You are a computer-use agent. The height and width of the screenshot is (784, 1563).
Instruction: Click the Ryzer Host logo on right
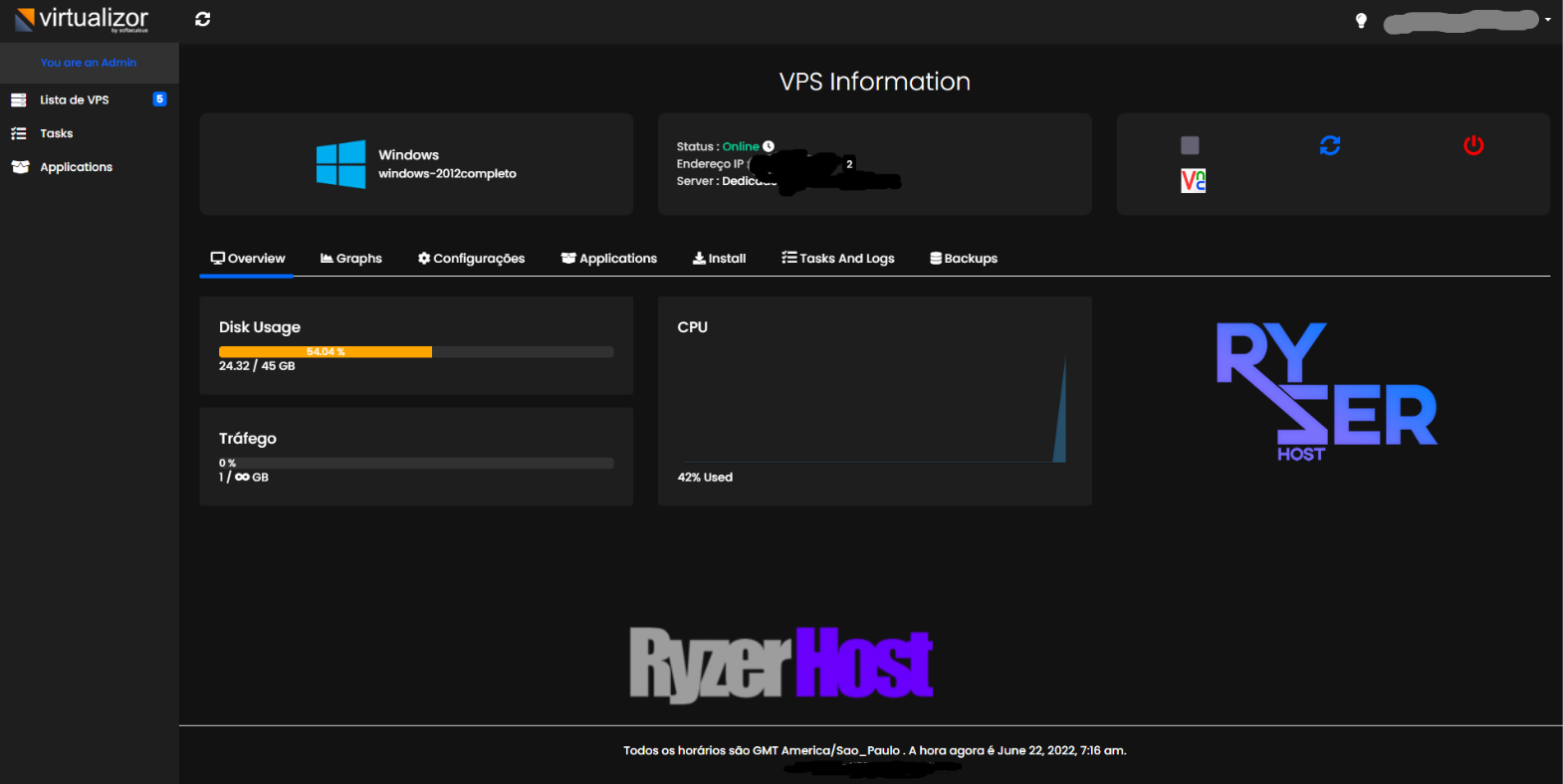[x=1326, y=392]
